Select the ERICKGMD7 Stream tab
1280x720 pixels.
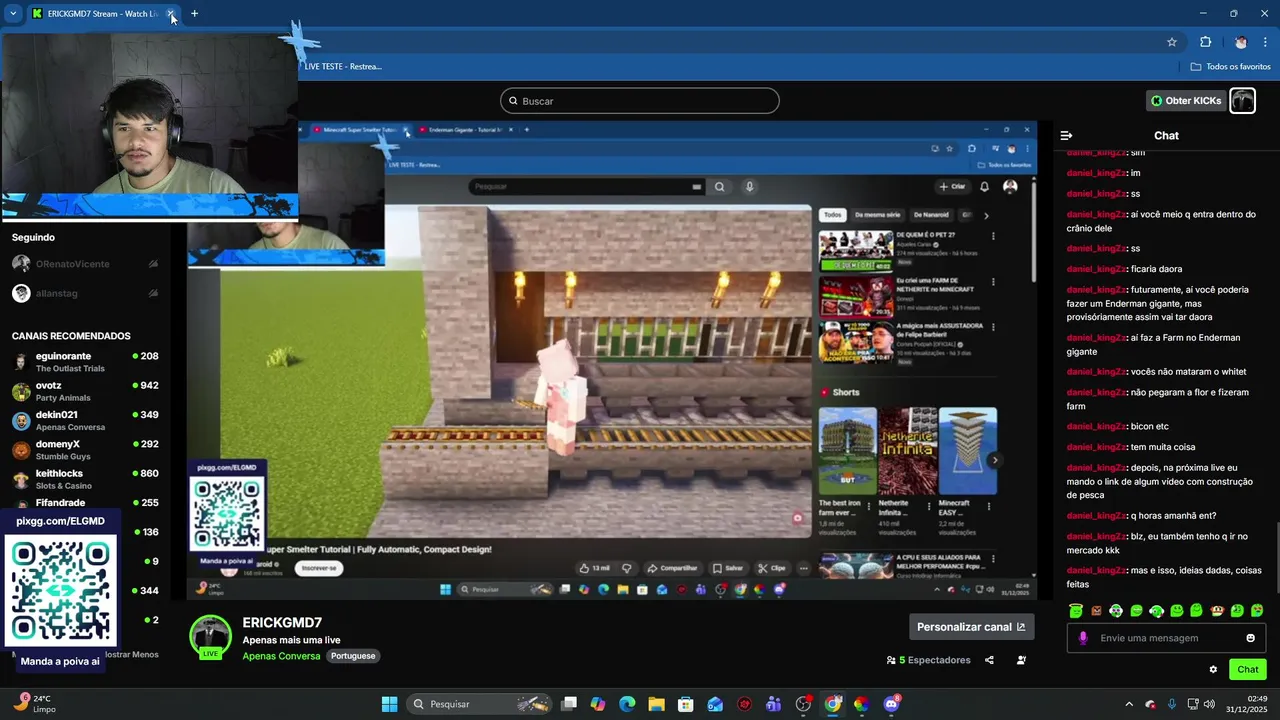[96, 14]
